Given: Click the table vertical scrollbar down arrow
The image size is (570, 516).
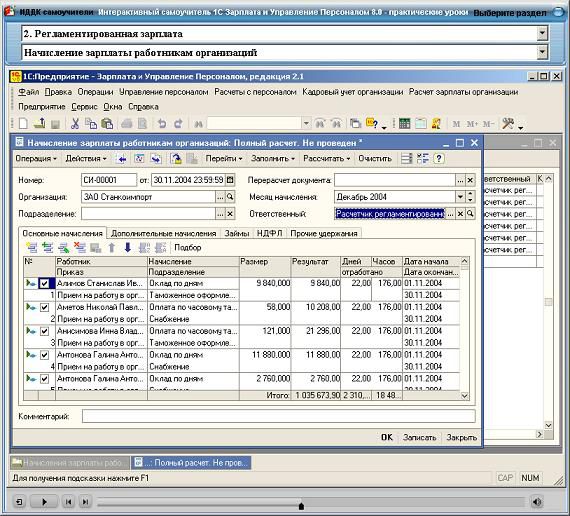Looking at the screenshot, I should coord(465,396).
